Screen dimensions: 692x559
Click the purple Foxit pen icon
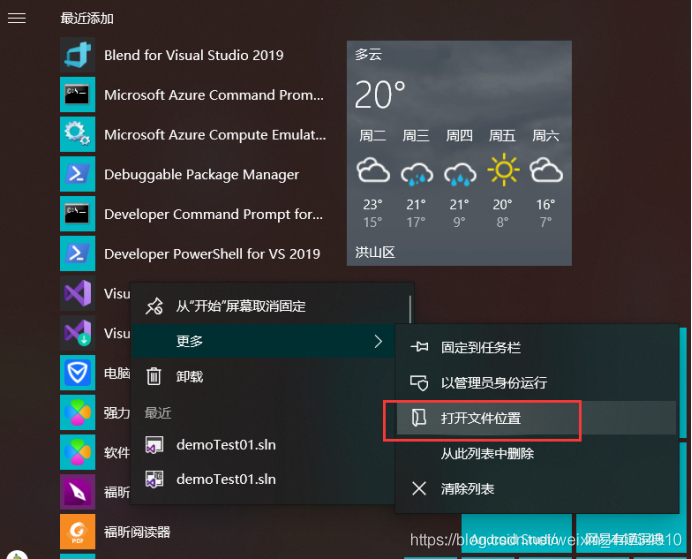[x=78, y=491]
